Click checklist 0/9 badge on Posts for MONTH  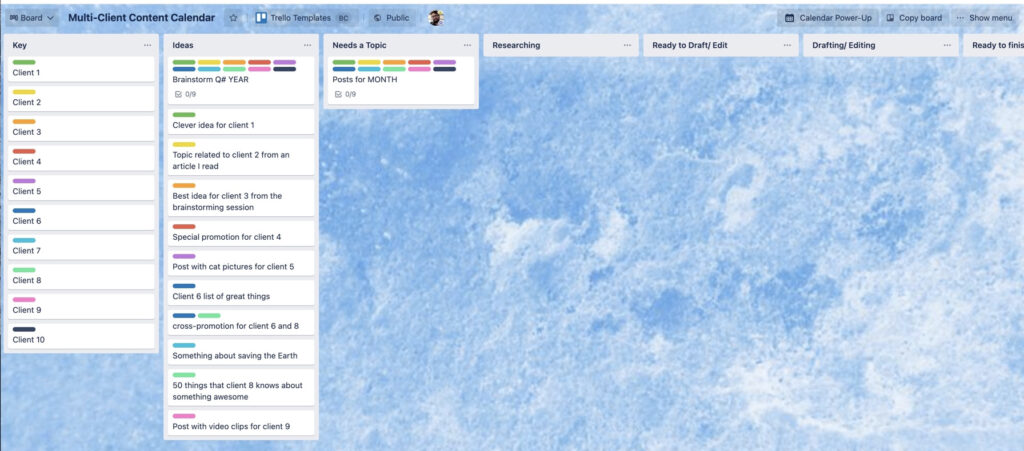(x=345, y=94)
